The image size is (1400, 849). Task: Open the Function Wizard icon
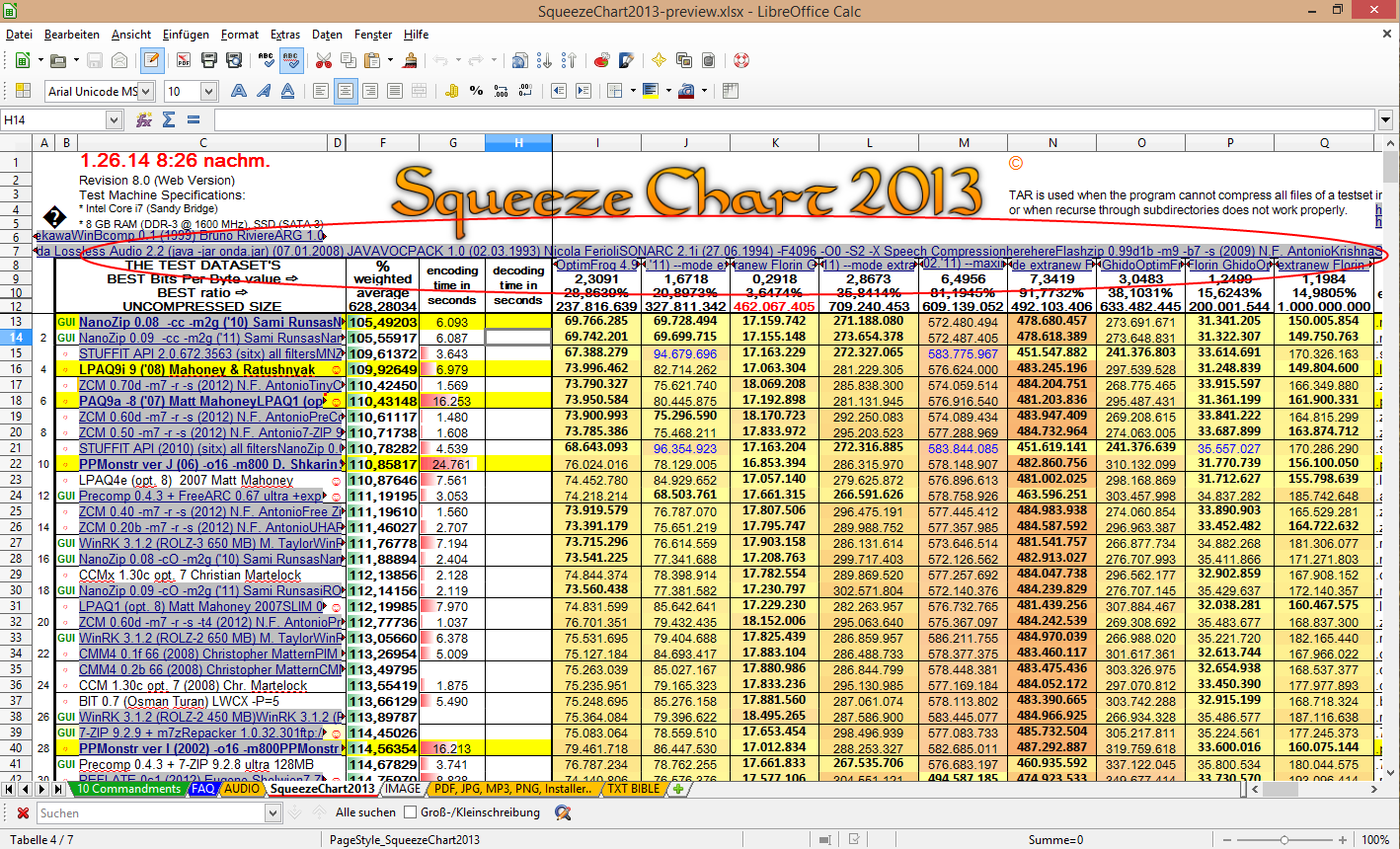click(144, 119)
